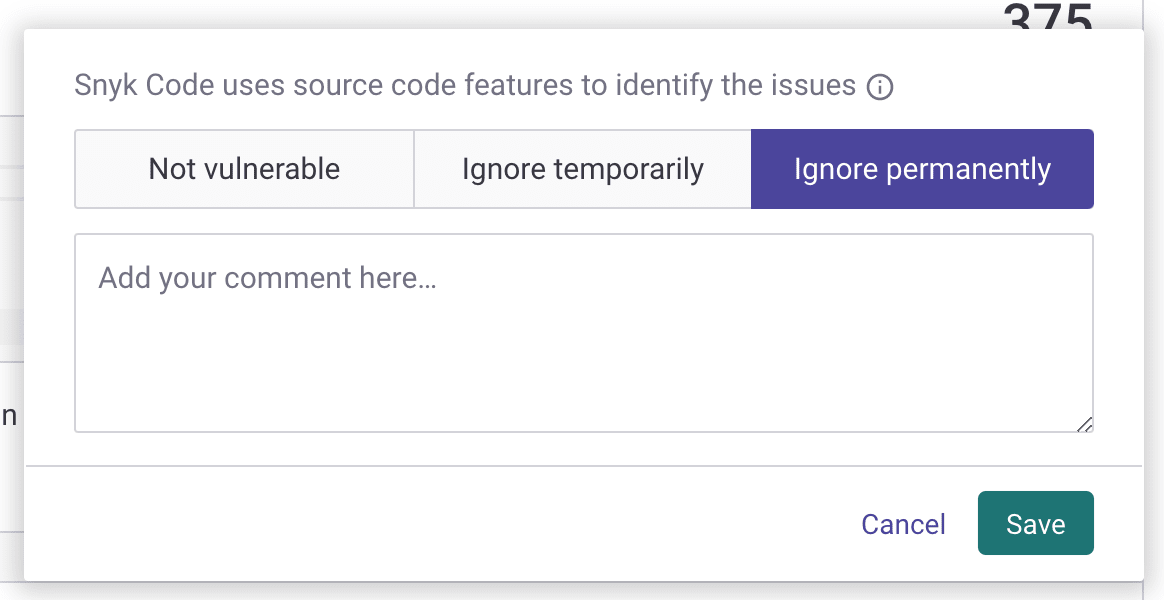Choose Ignore temporarily

click(582, 169)
